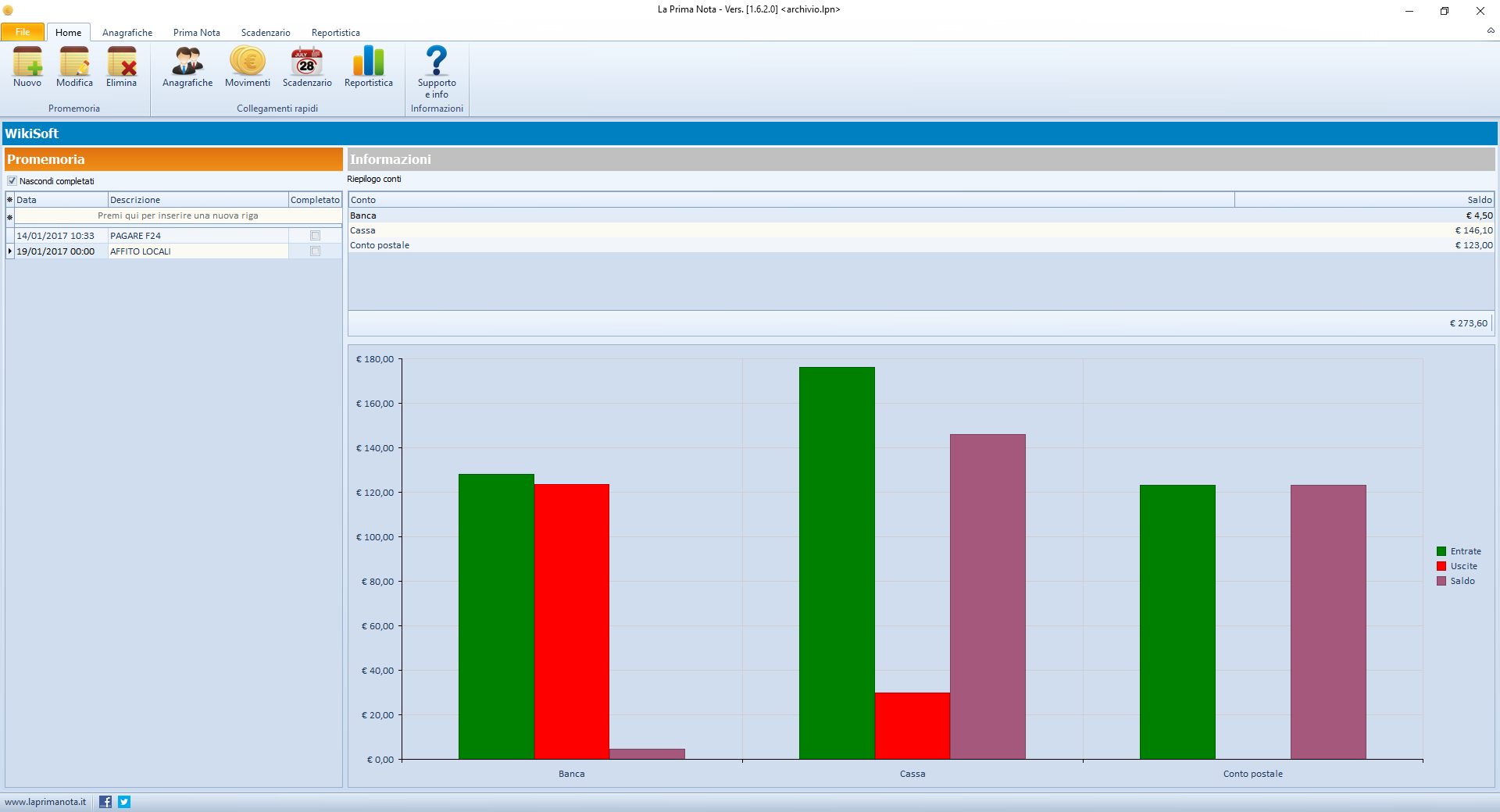Open the File menu
The height and width of the screenshot is (812, 1500).
click(23, 32)
